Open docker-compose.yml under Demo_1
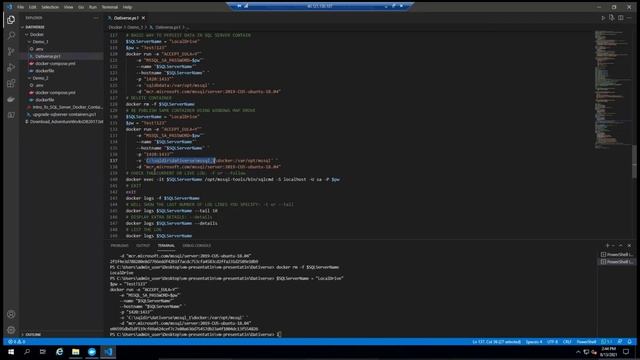This screenshot has height=360, width=640. click(x=55, y=64)
